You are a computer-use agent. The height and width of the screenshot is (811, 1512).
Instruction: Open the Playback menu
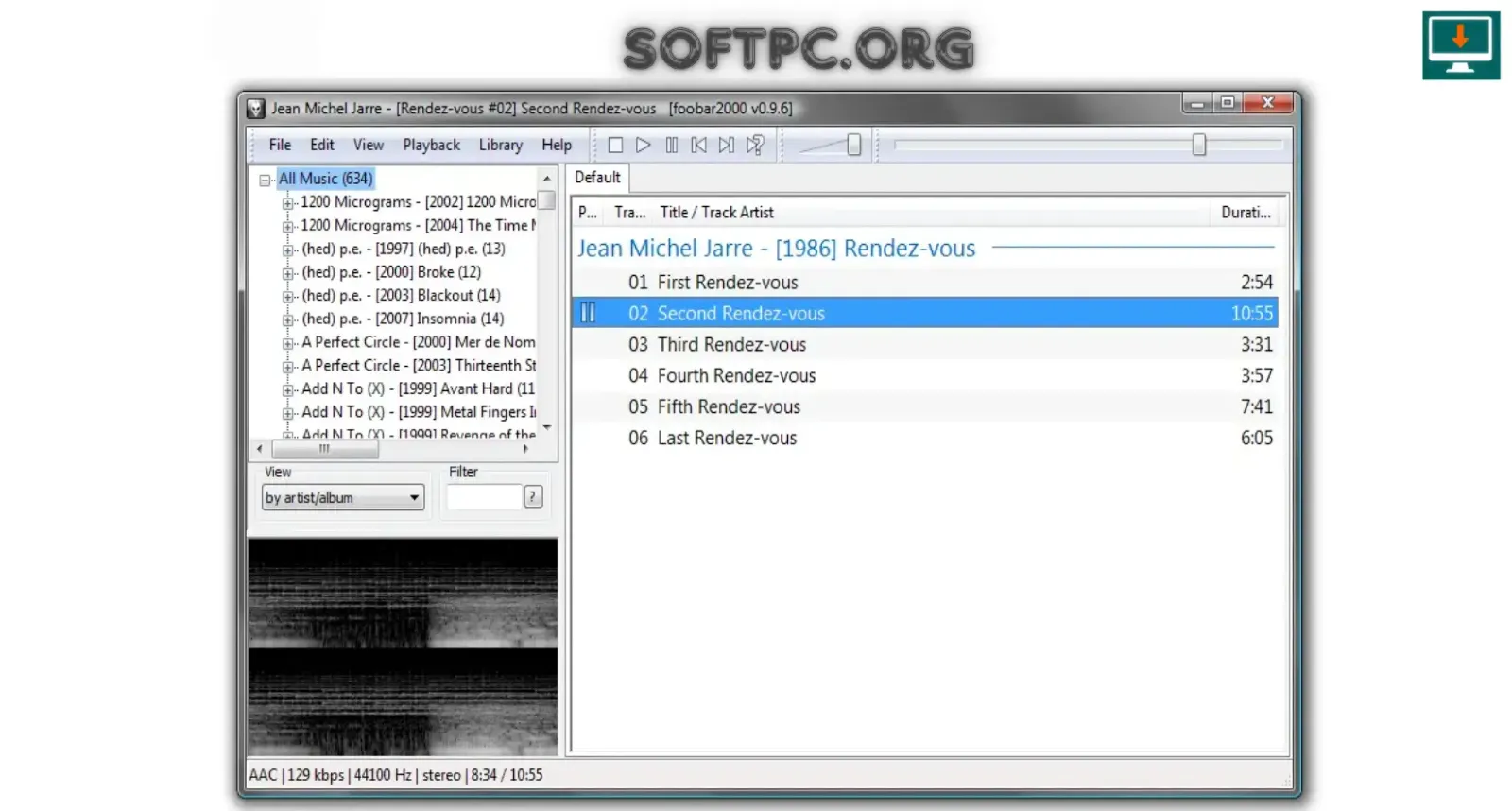(431, 145)
